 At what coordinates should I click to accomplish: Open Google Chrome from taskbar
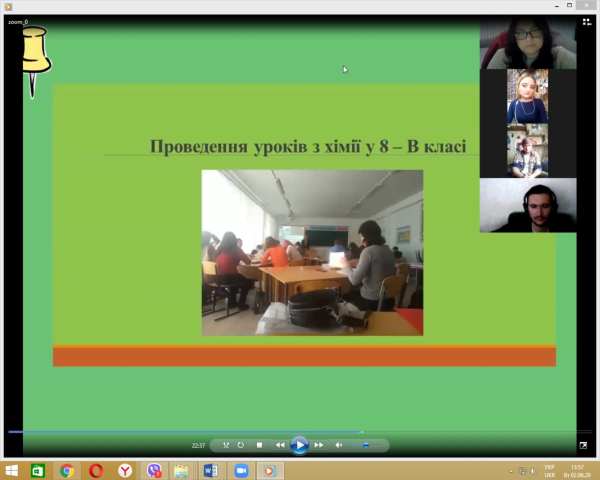[x=67, y=470]
